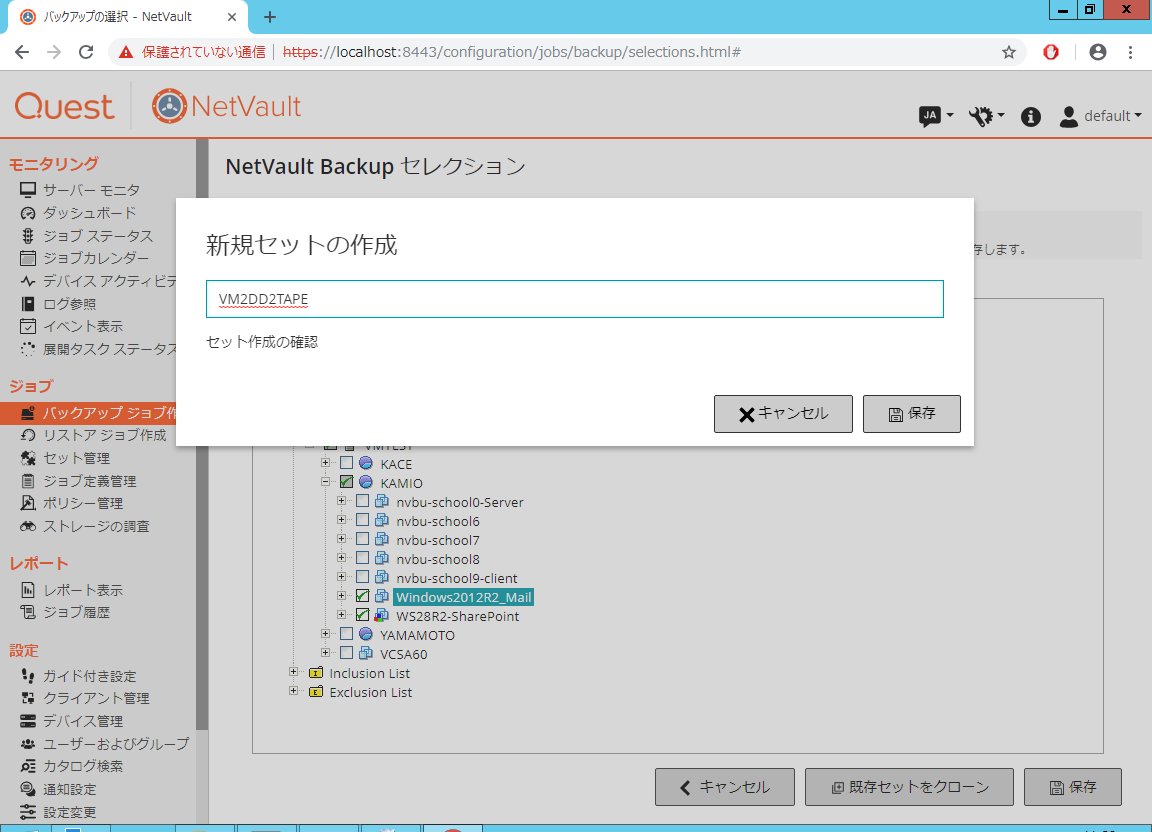The width and height of the screenshot is (1152, 832).
Task: Open a new browser tab
Action: point(270,17)
